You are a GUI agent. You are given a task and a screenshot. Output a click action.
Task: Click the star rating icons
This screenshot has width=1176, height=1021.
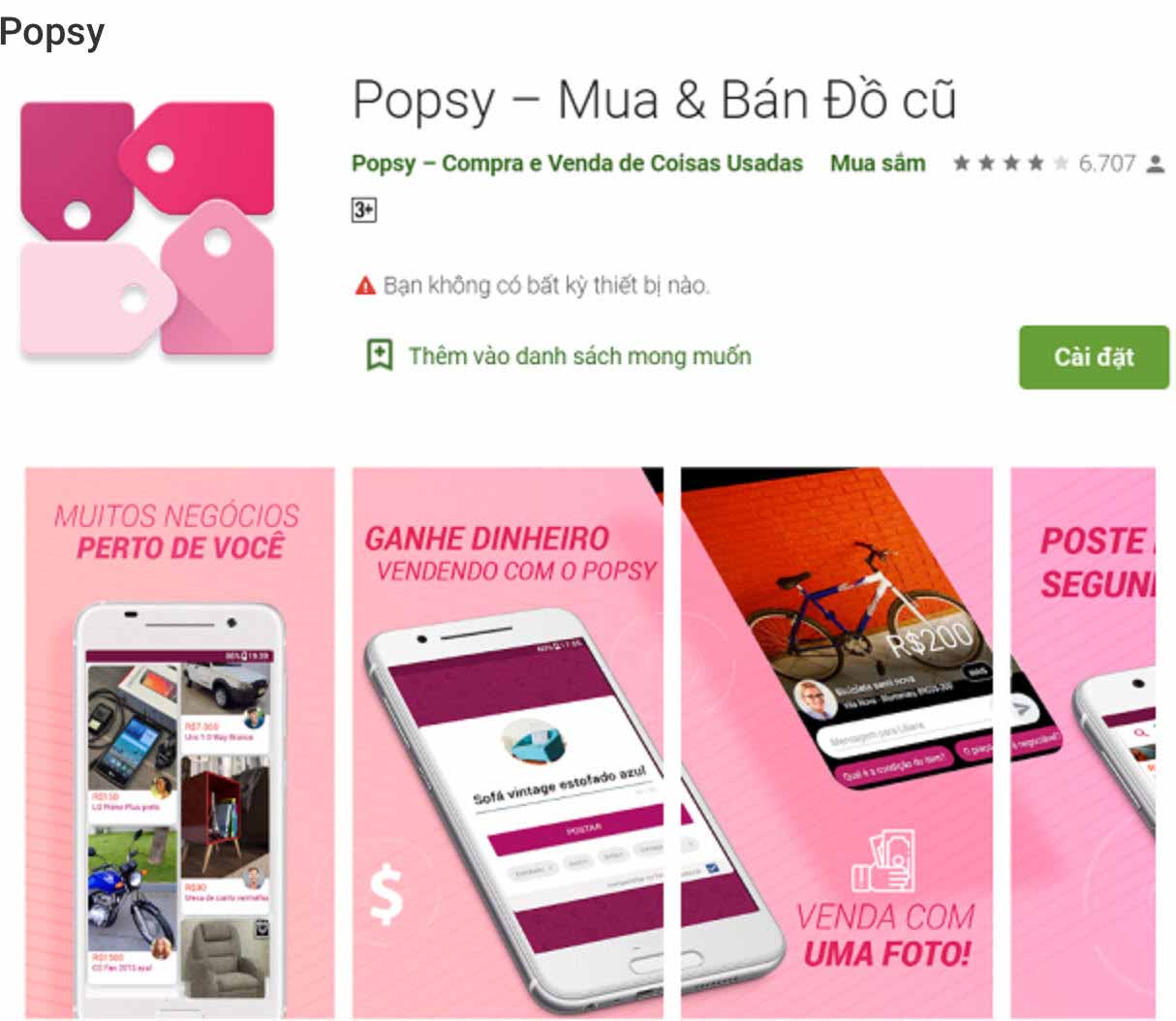[x=1010, y=163]
